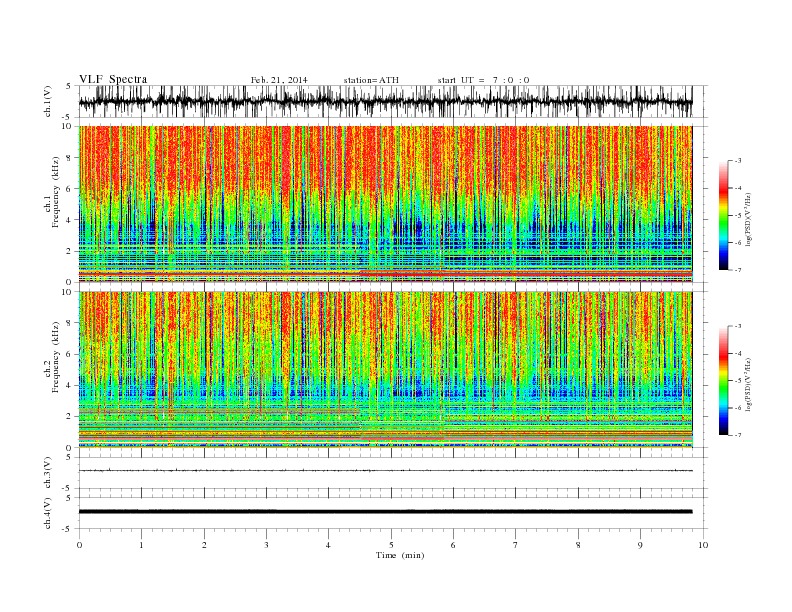Screen dimensions: 792x612
Task: Click time axis tick label '7'
Action: [516, 545]
